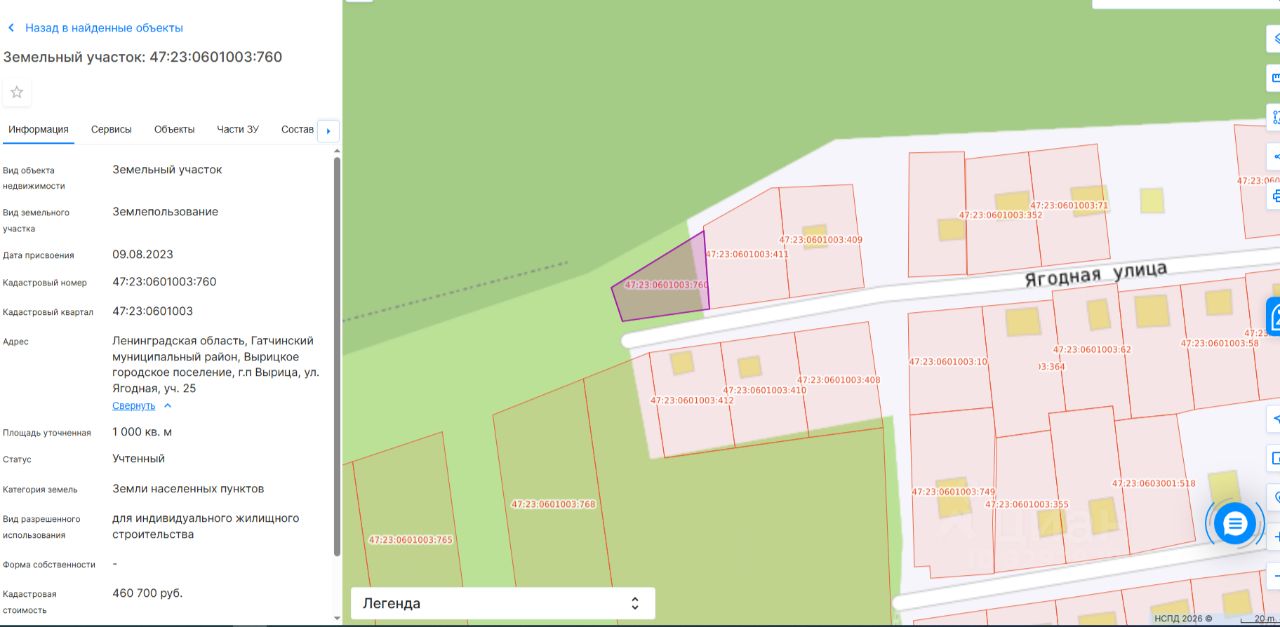This screenshot has width=1280, height=627.
Task: Switch to the Части ЗУ tab
Action: coord(238,130)
